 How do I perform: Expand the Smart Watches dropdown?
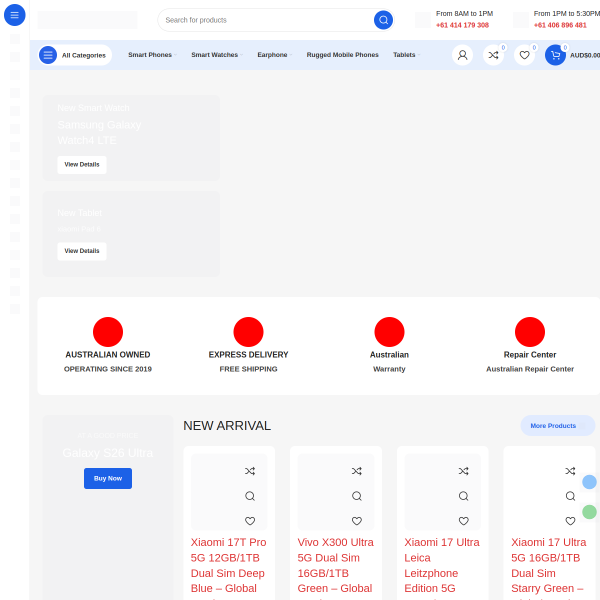coord(217,55)
